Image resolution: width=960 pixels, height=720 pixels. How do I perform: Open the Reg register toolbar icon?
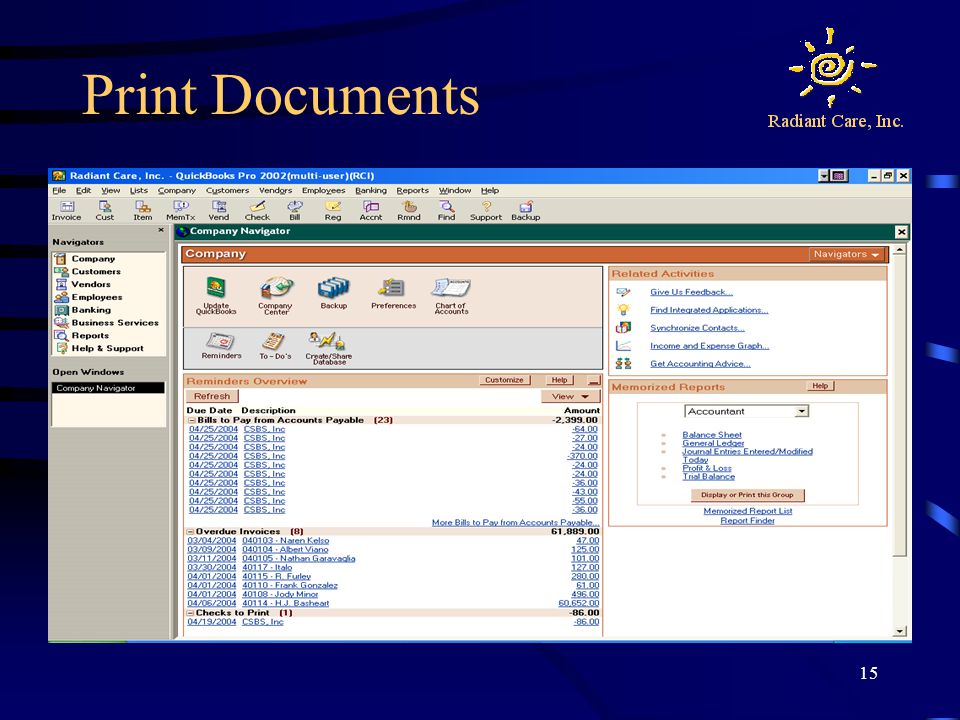(333, 211)
